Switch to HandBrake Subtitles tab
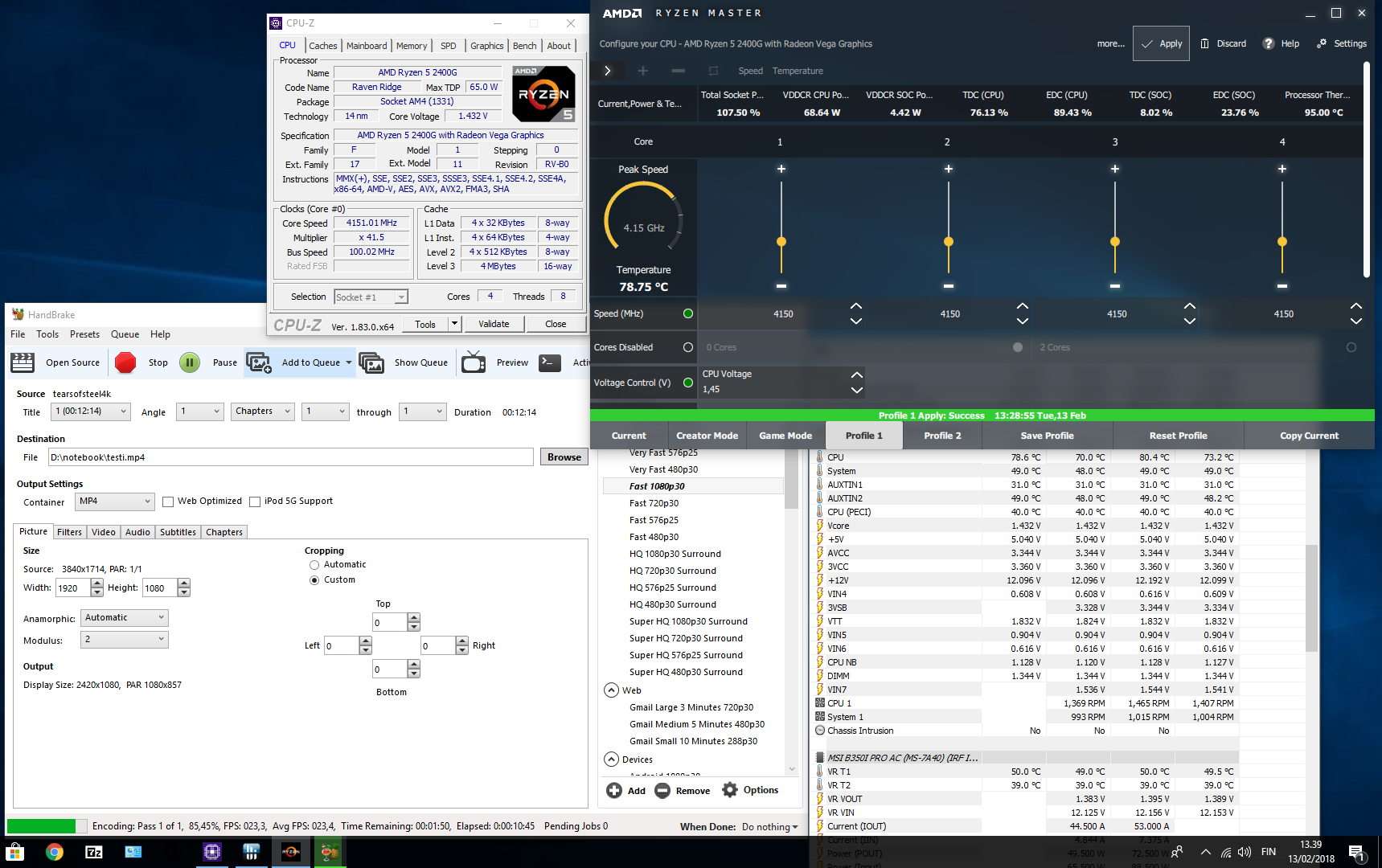Image resolution: width=1382 pixels, height=868 pixels. point(178,532)
